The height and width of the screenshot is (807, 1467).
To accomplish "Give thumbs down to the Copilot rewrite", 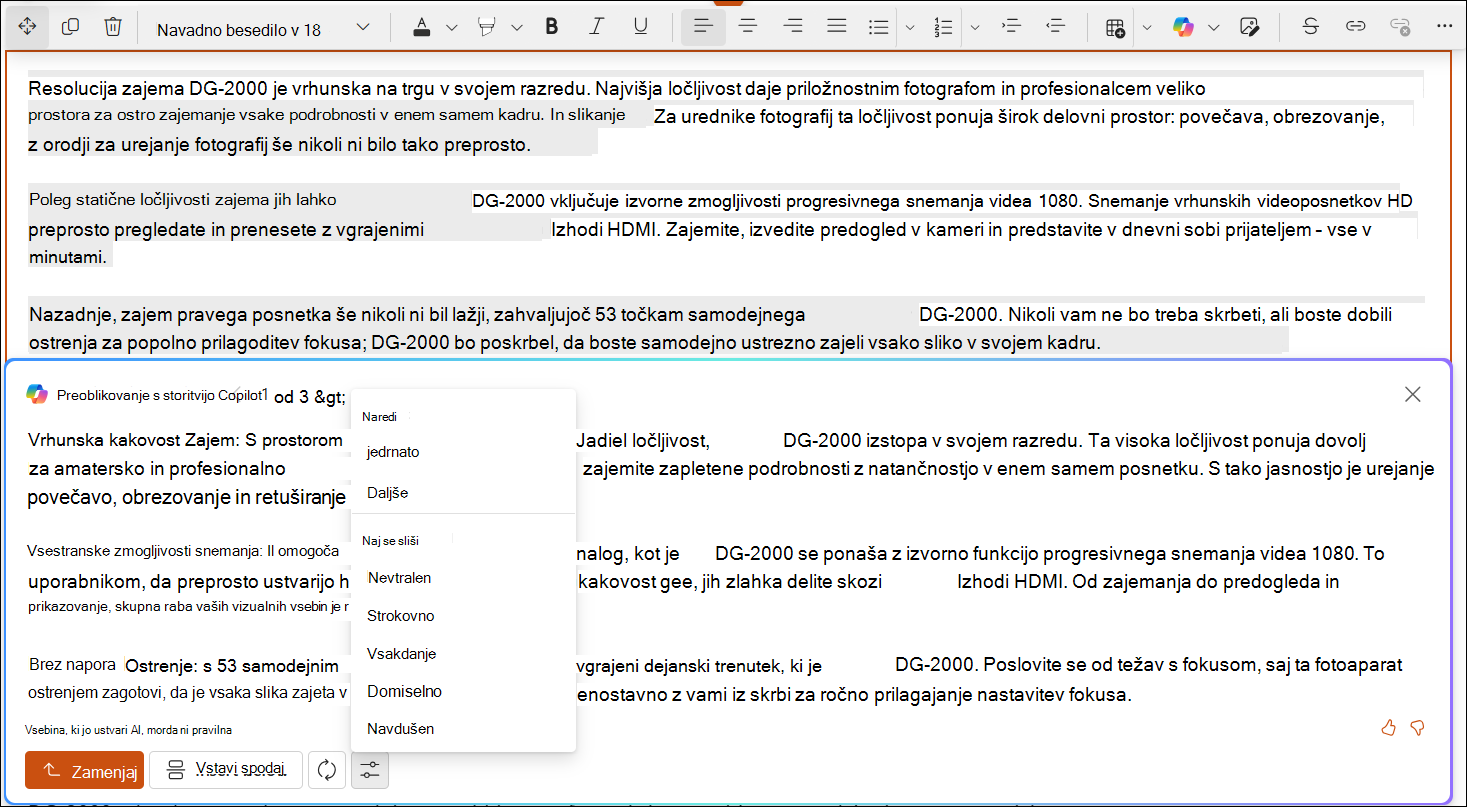I will click(1417, 728).
